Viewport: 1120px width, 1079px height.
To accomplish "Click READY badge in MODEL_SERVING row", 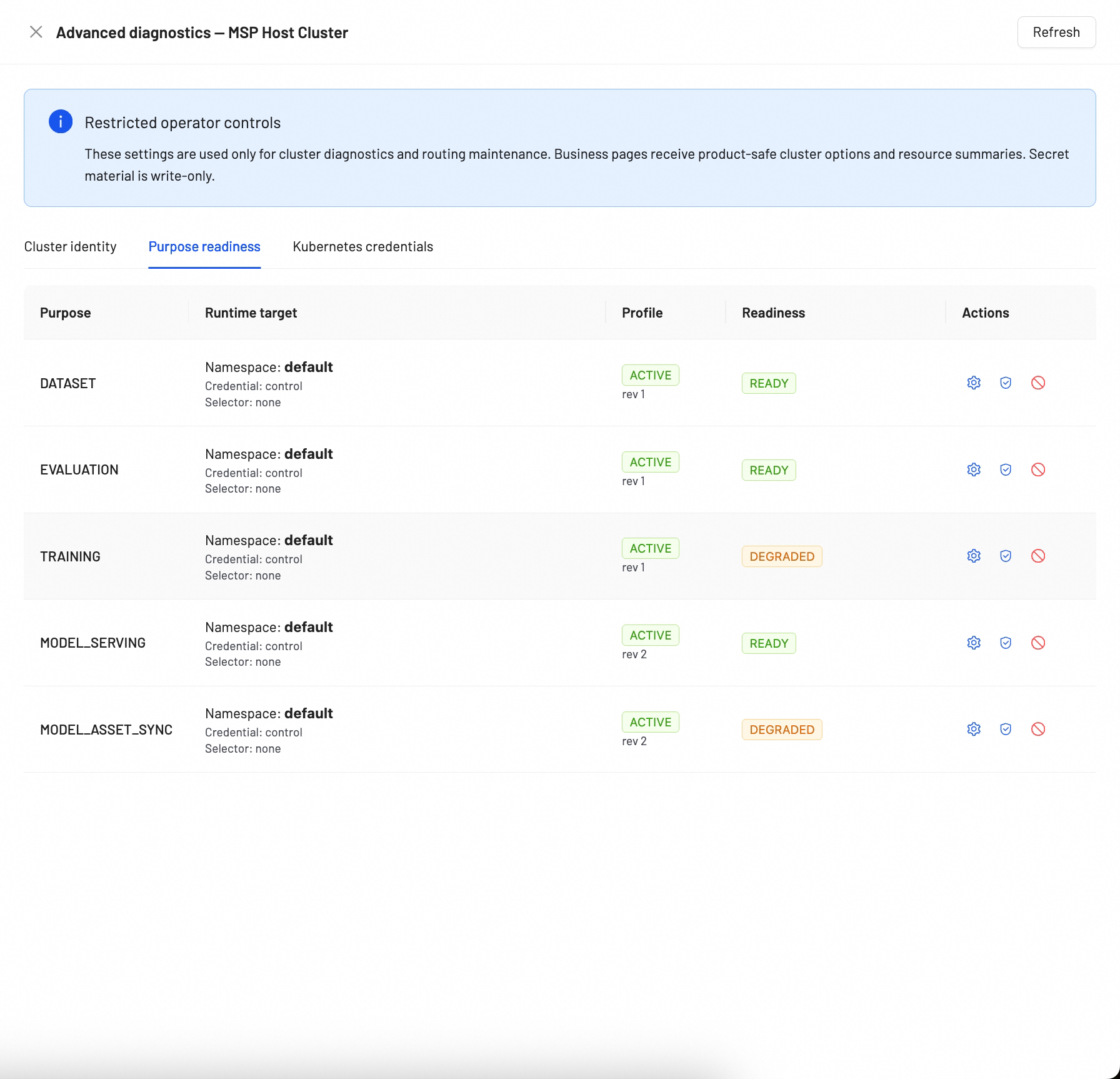I will 769,643.
